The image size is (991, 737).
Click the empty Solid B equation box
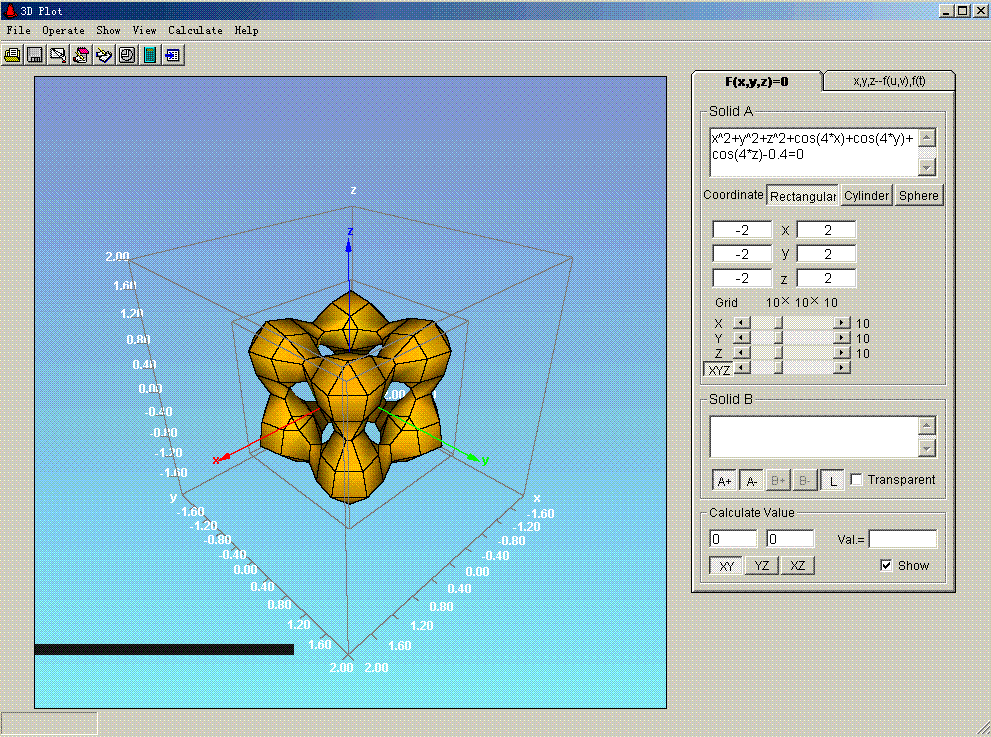814,437
